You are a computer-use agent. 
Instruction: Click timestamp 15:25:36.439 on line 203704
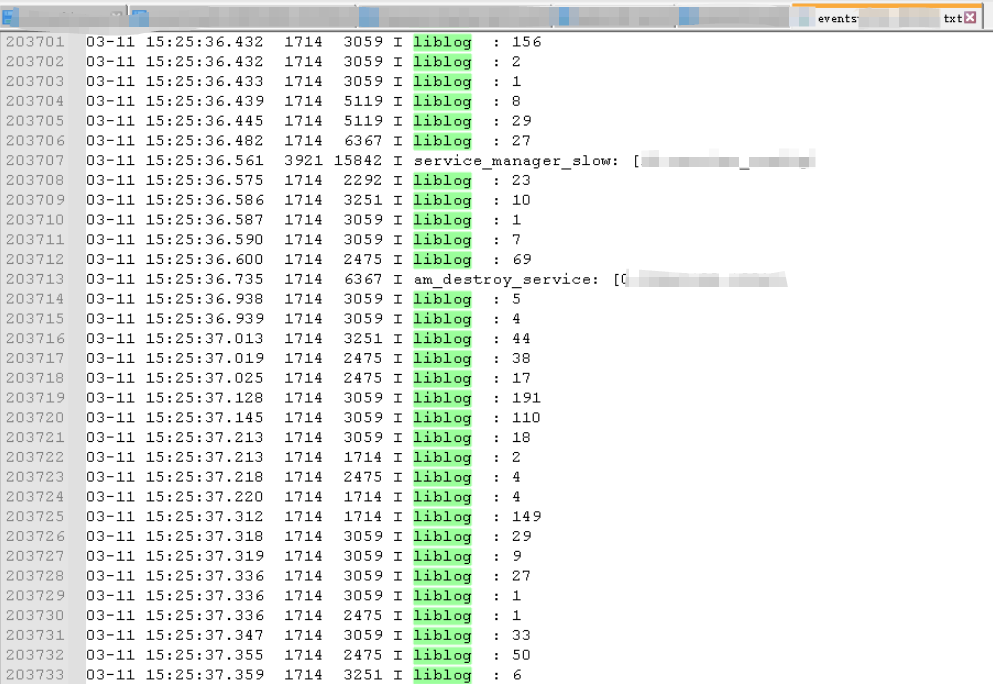pyautogui.click(x=205, y=101)
